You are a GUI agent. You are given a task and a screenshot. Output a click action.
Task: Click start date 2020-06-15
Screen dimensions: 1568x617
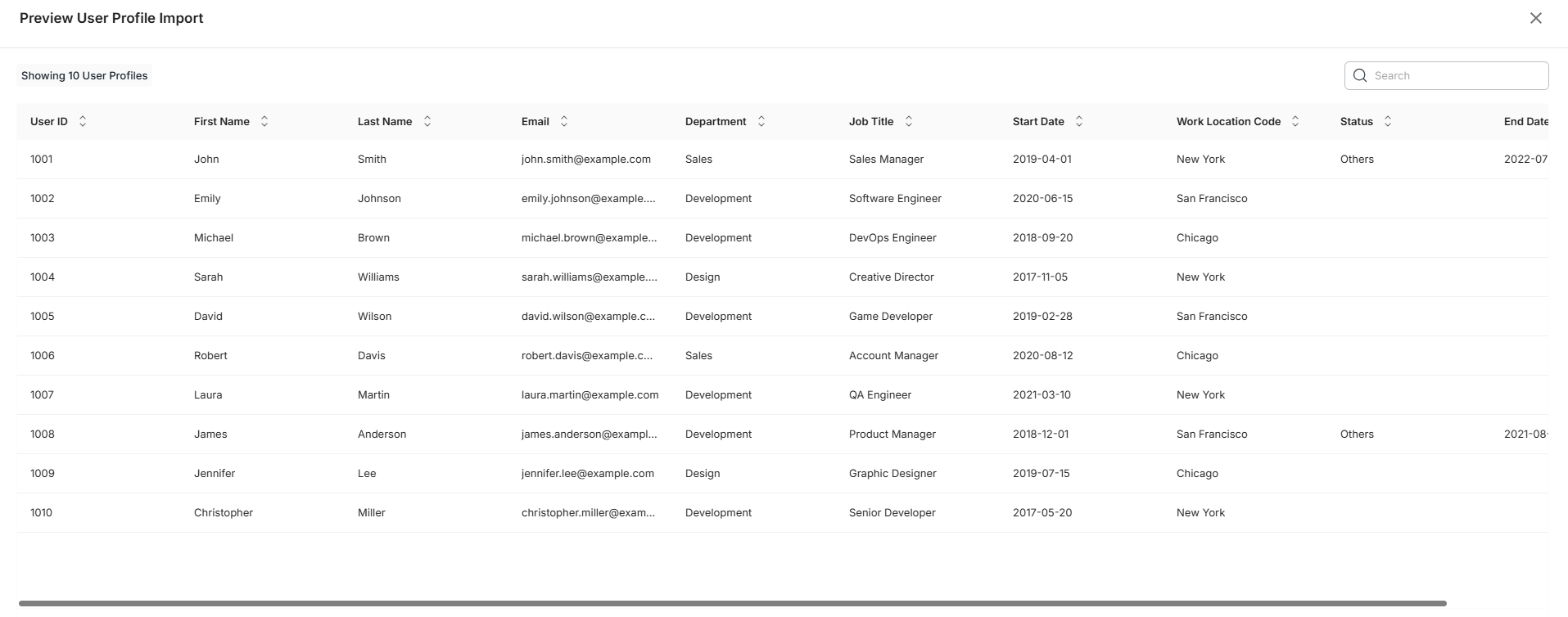click(x=1043, y=198)
